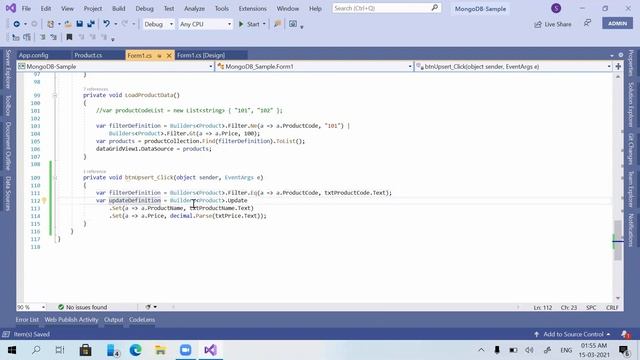Click the ADMIN button

[617, 23]
